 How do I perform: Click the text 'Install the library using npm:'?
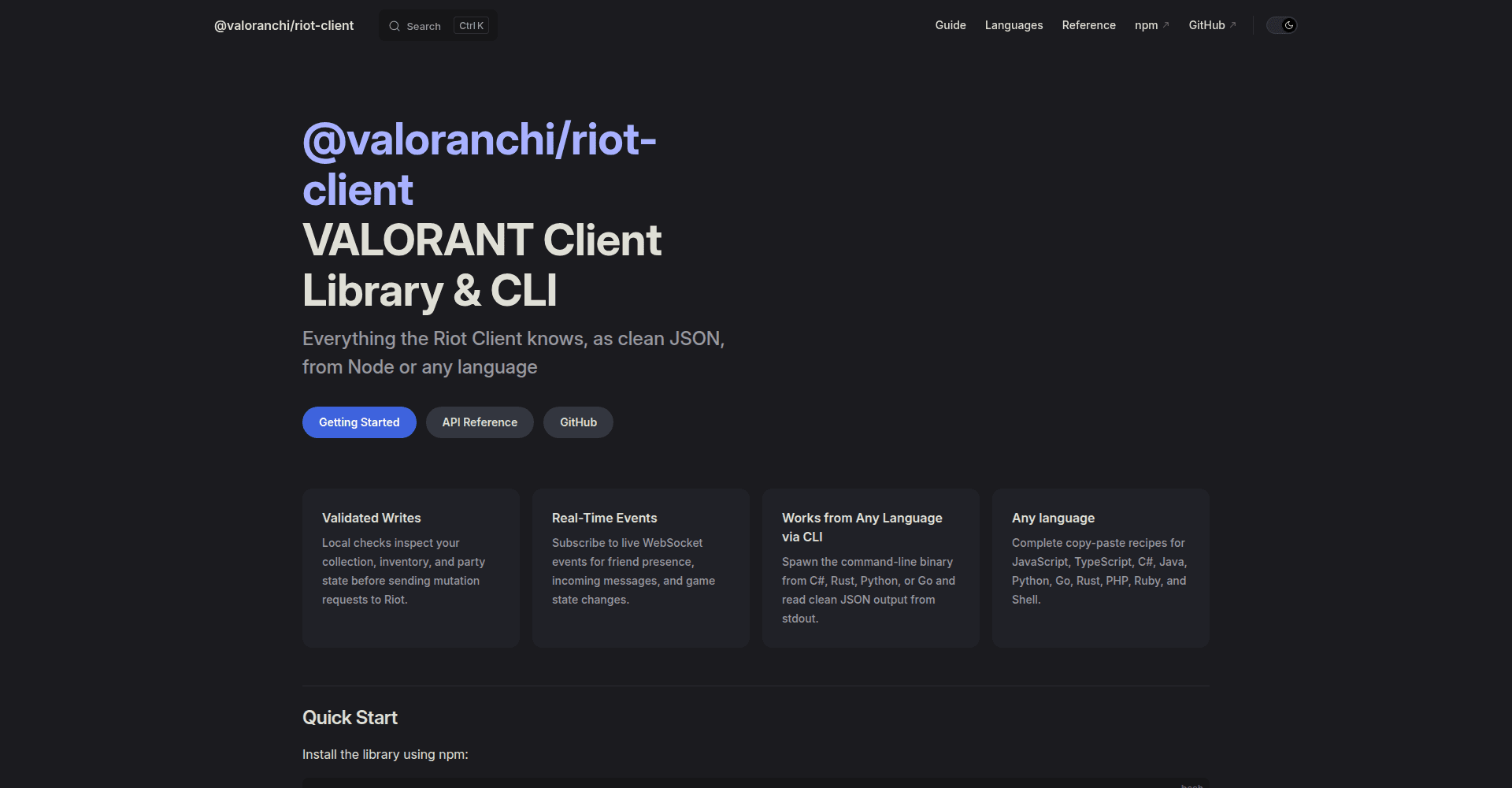click(385, 754)
